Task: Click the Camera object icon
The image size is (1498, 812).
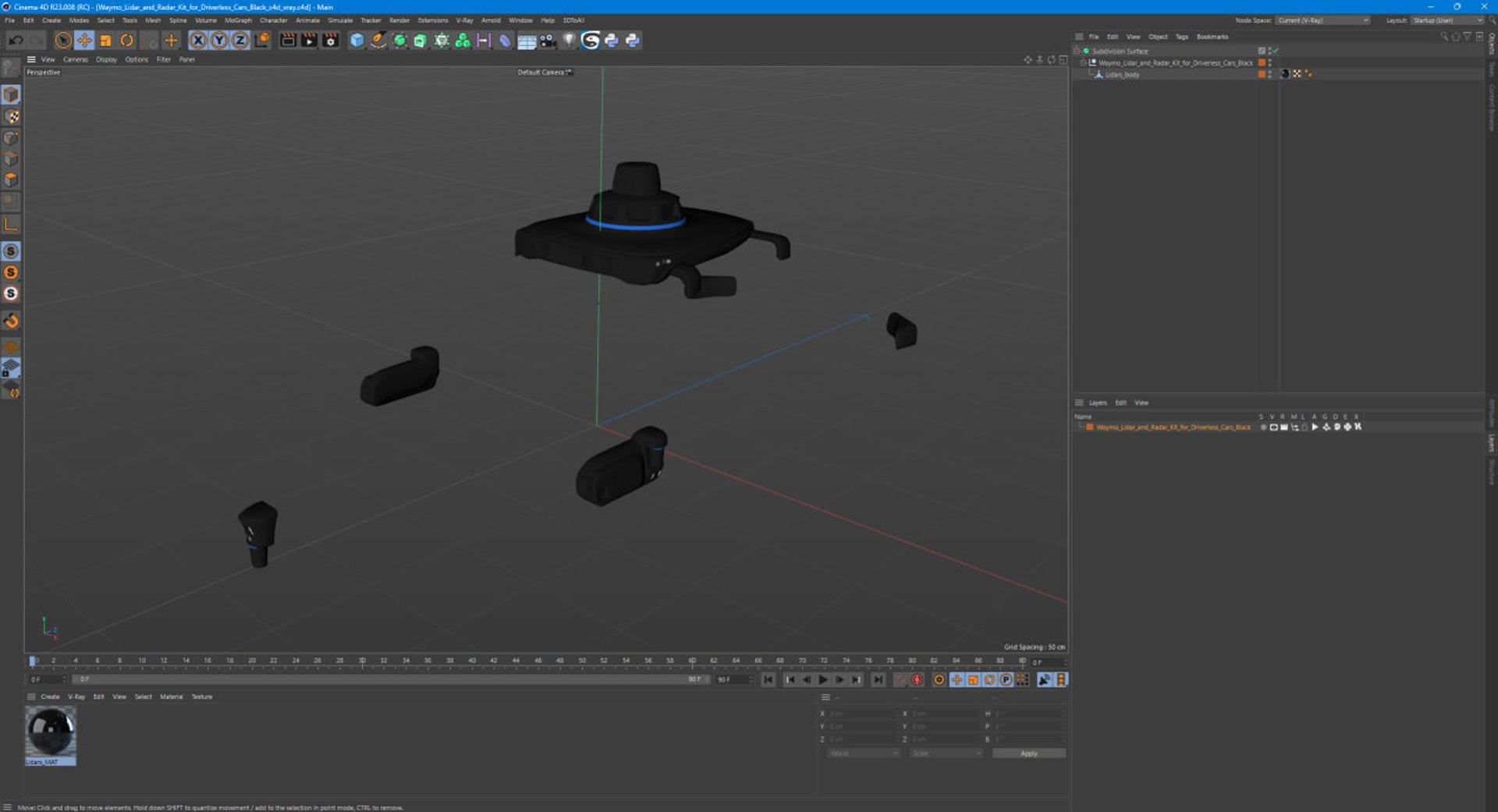Action: click(x=548, y=41)
